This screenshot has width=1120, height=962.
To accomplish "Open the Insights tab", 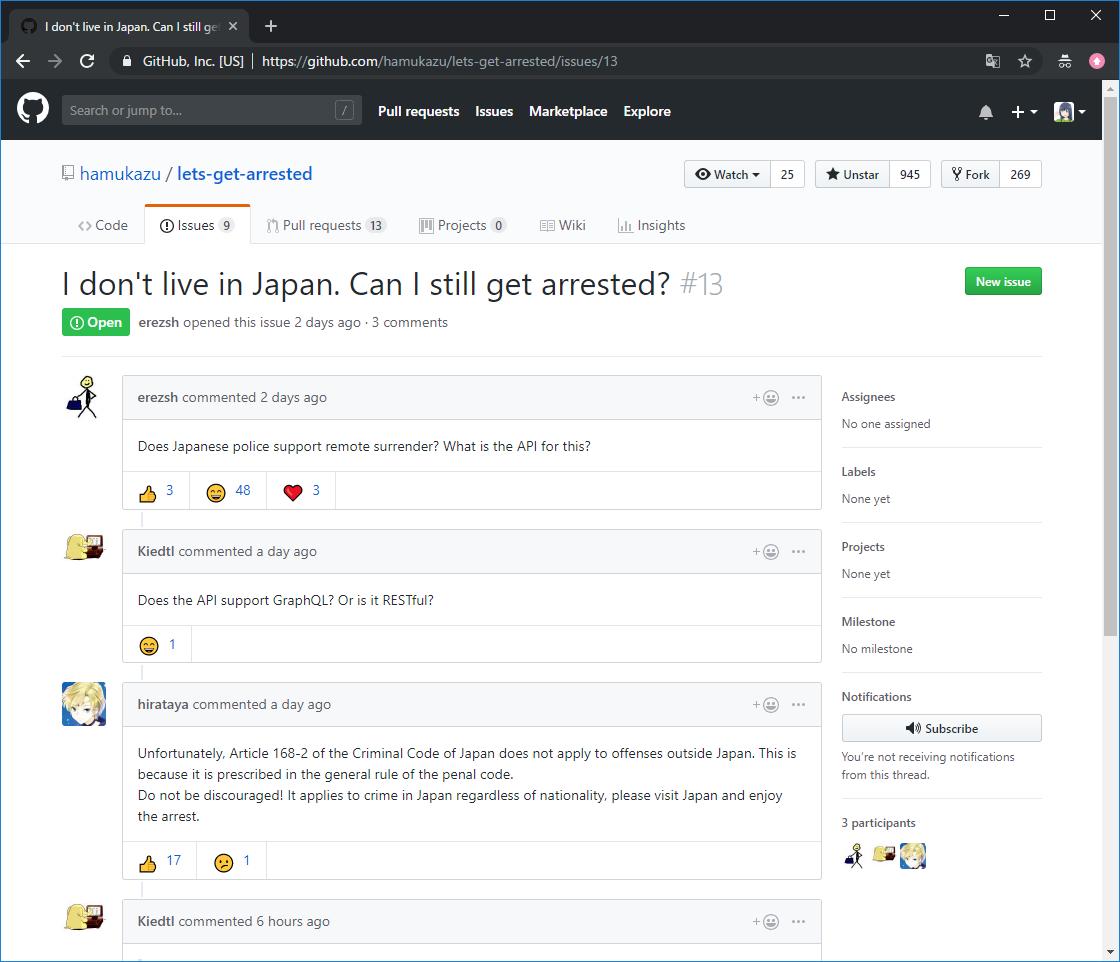I will (x=651, y=226).
